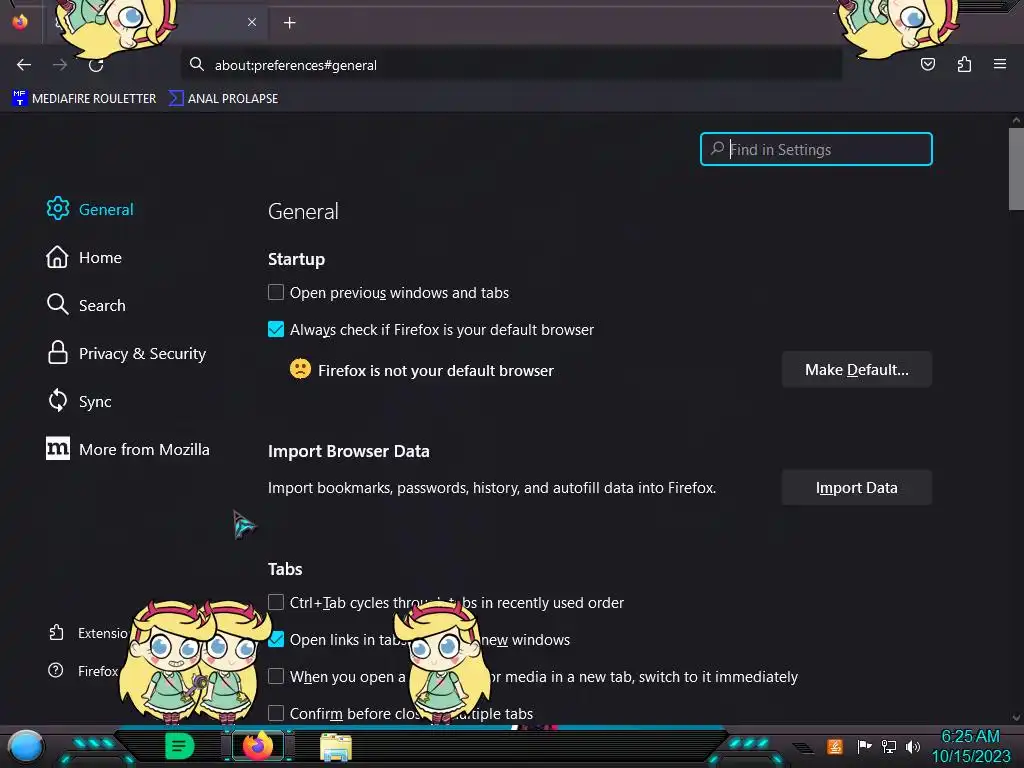Uncheck Always check if Firefox is default browser
Screen dimensions: 1024x768
coord(276,329)
